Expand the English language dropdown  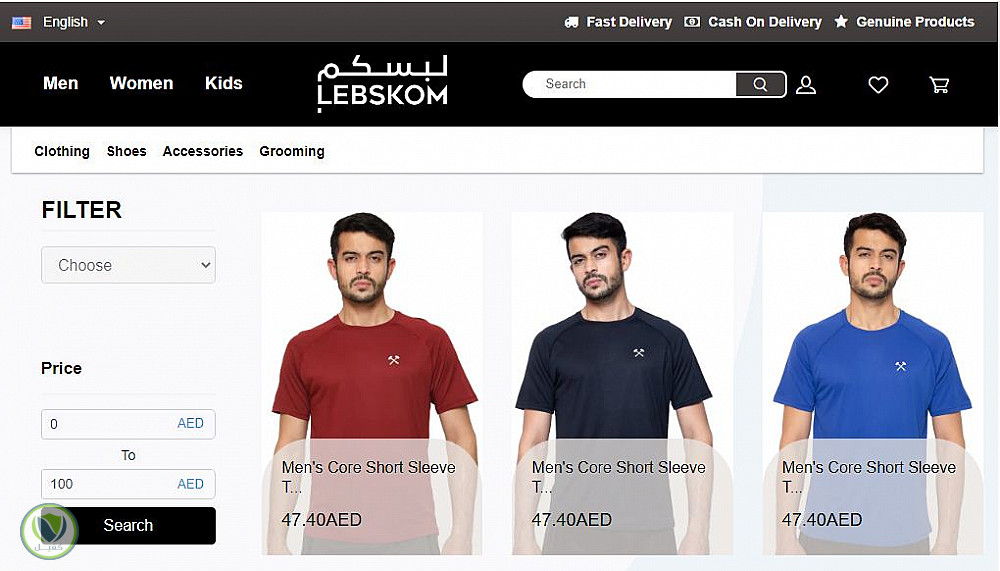[74, 22]
